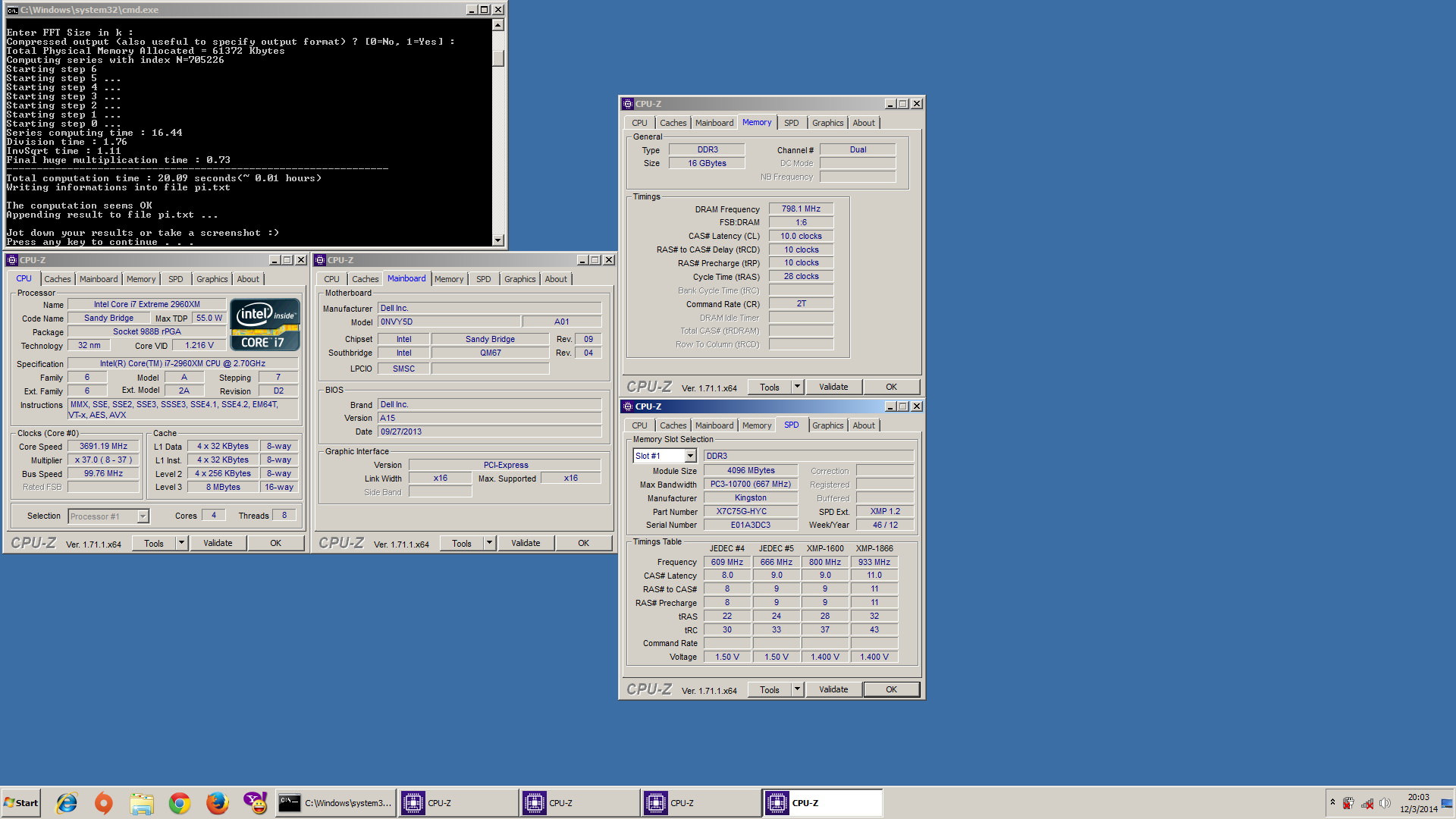The height and width of the screenshot is (819, 1456).
Task: Click Tools button in SPD window
Action: (x=770, y=689)
